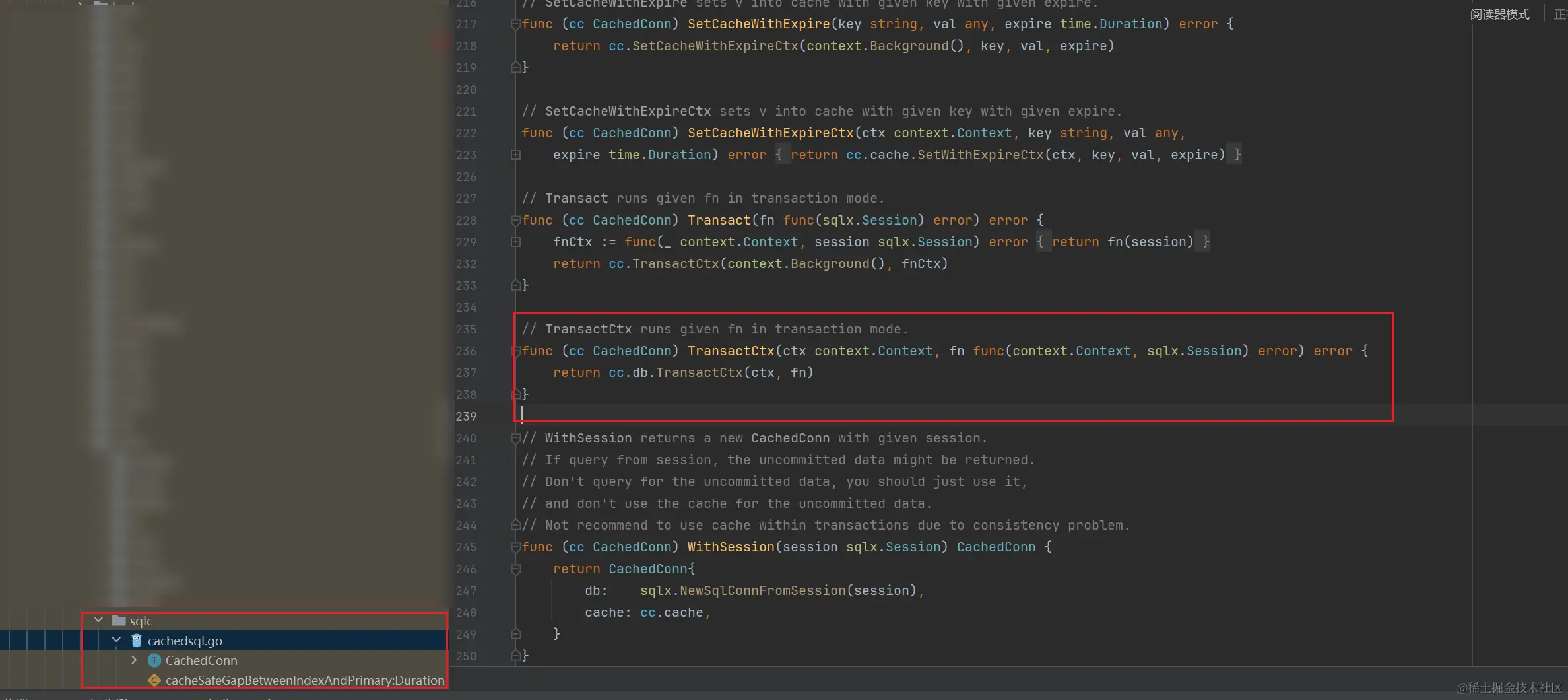Click the CachedConn return type on line 245
The width and height of the screenshot is (1568, 700).
996,547
